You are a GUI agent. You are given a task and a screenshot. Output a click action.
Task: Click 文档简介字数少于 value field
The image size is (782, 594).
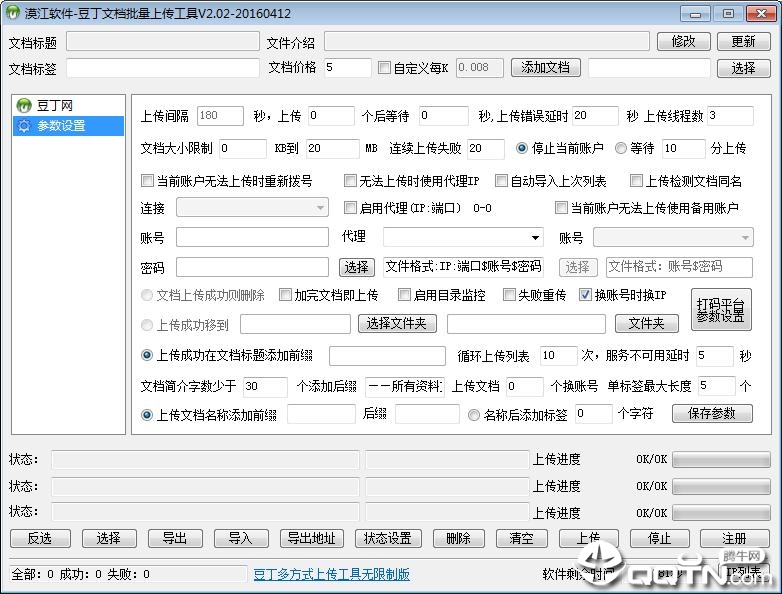coord(265,386)
